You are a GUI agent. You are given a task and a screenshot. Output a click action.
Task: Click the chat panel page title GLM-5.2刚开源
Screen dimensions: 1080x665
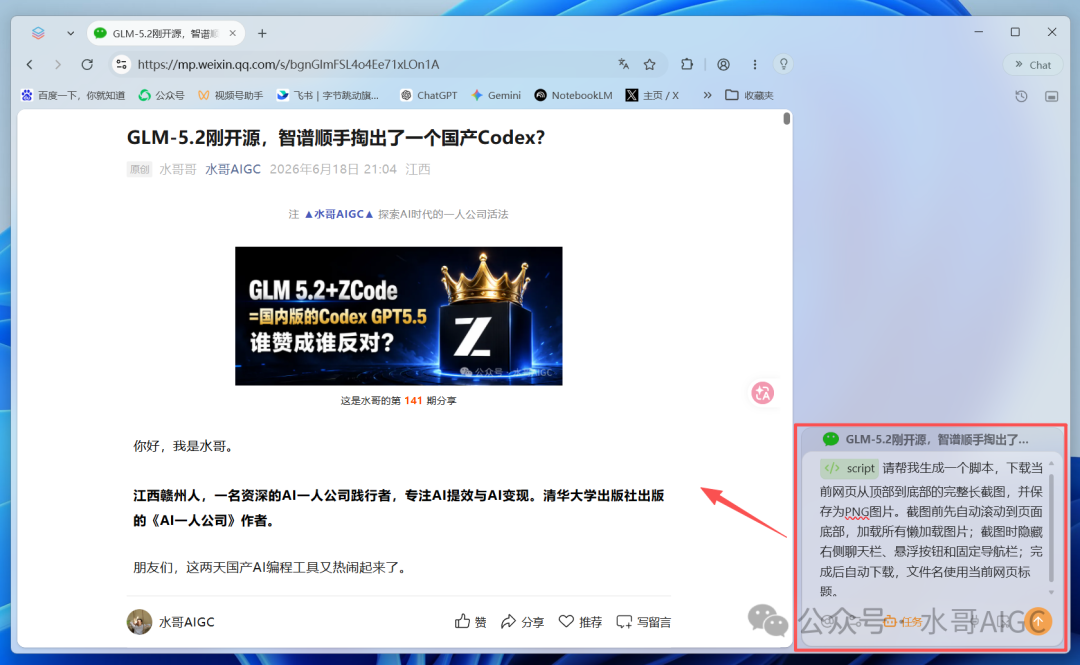tap(937, 439)
